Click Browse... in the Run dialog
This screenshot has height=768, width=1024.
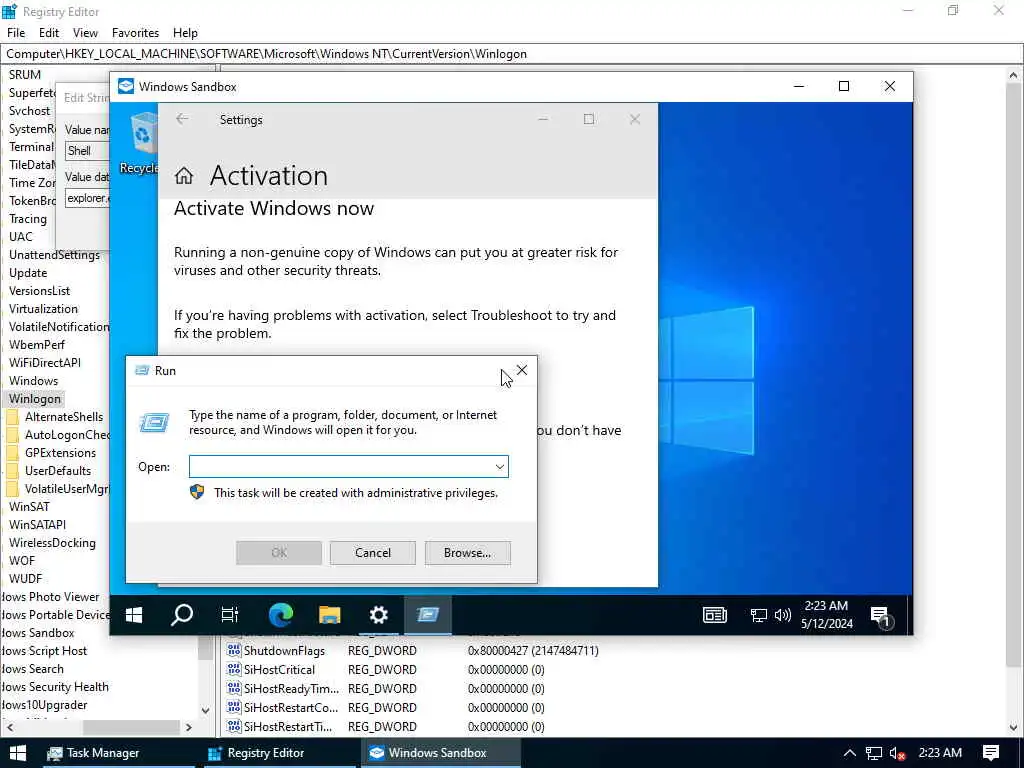tap(468, 552)
